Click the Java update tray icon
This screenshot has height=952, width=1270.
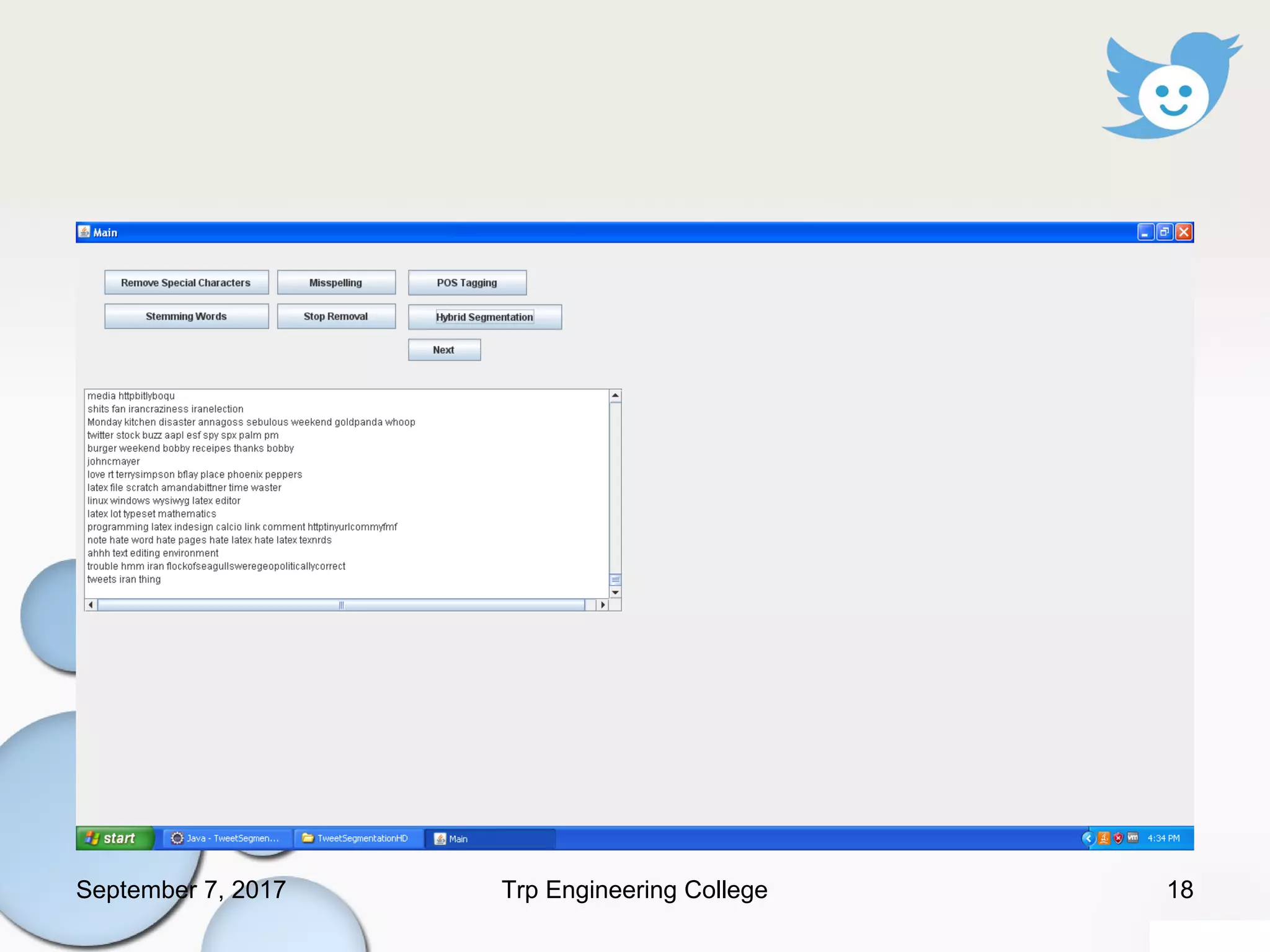pos(1104,838)
